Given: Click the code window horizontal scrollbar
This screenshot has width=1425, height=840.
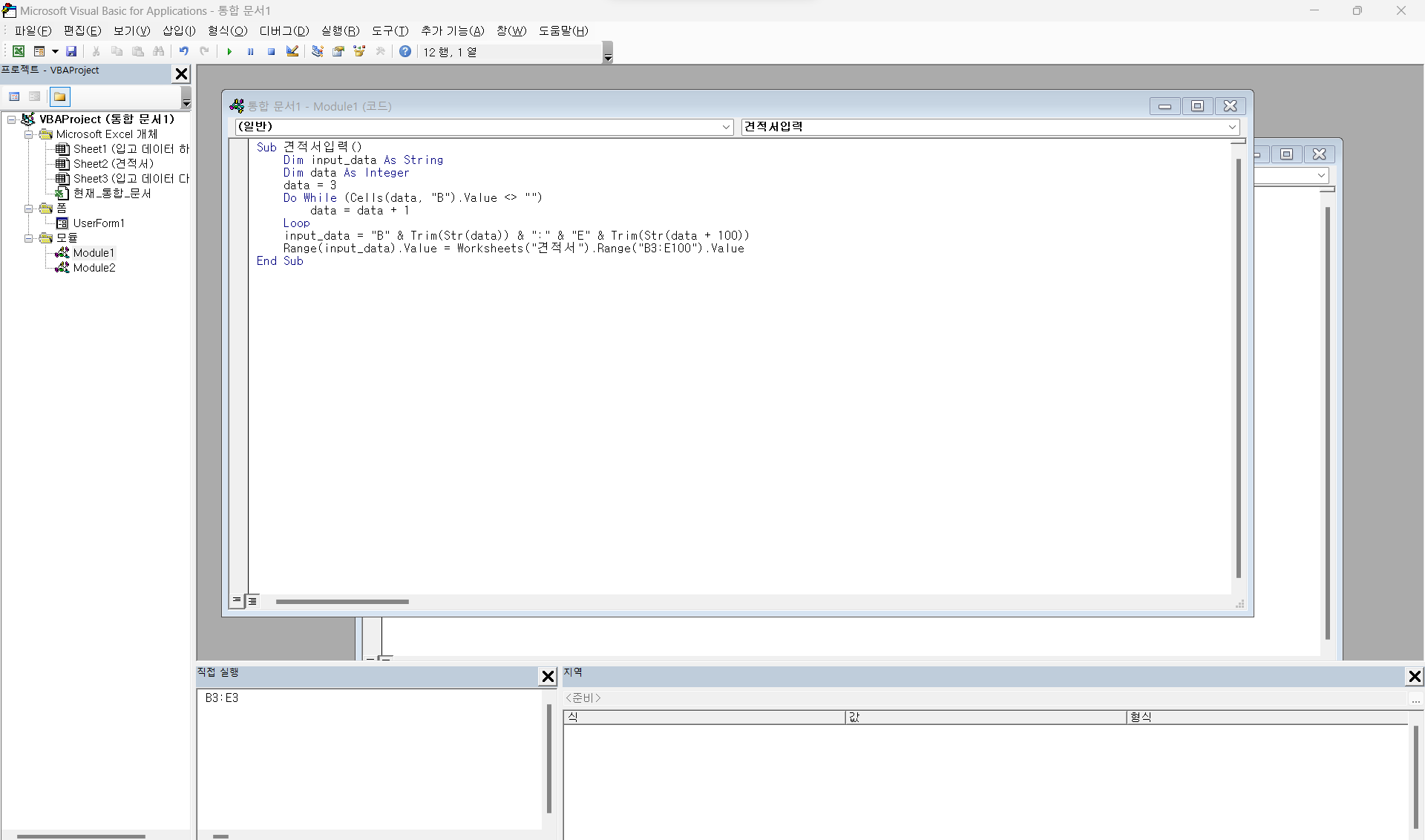Looking at the screenshot, I should pyautogui.click(x=342, y=602).
